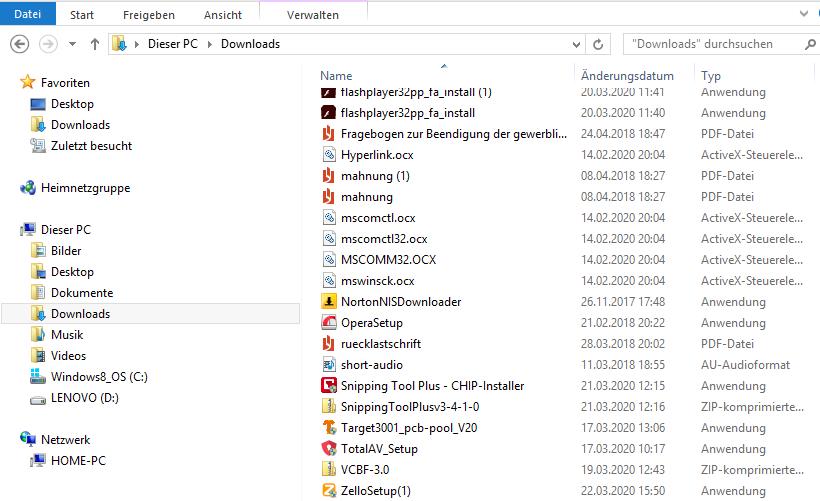Select HOME-PC under Netzwerk
Viewport: 820px width, 501px height.
coord(78,461)
